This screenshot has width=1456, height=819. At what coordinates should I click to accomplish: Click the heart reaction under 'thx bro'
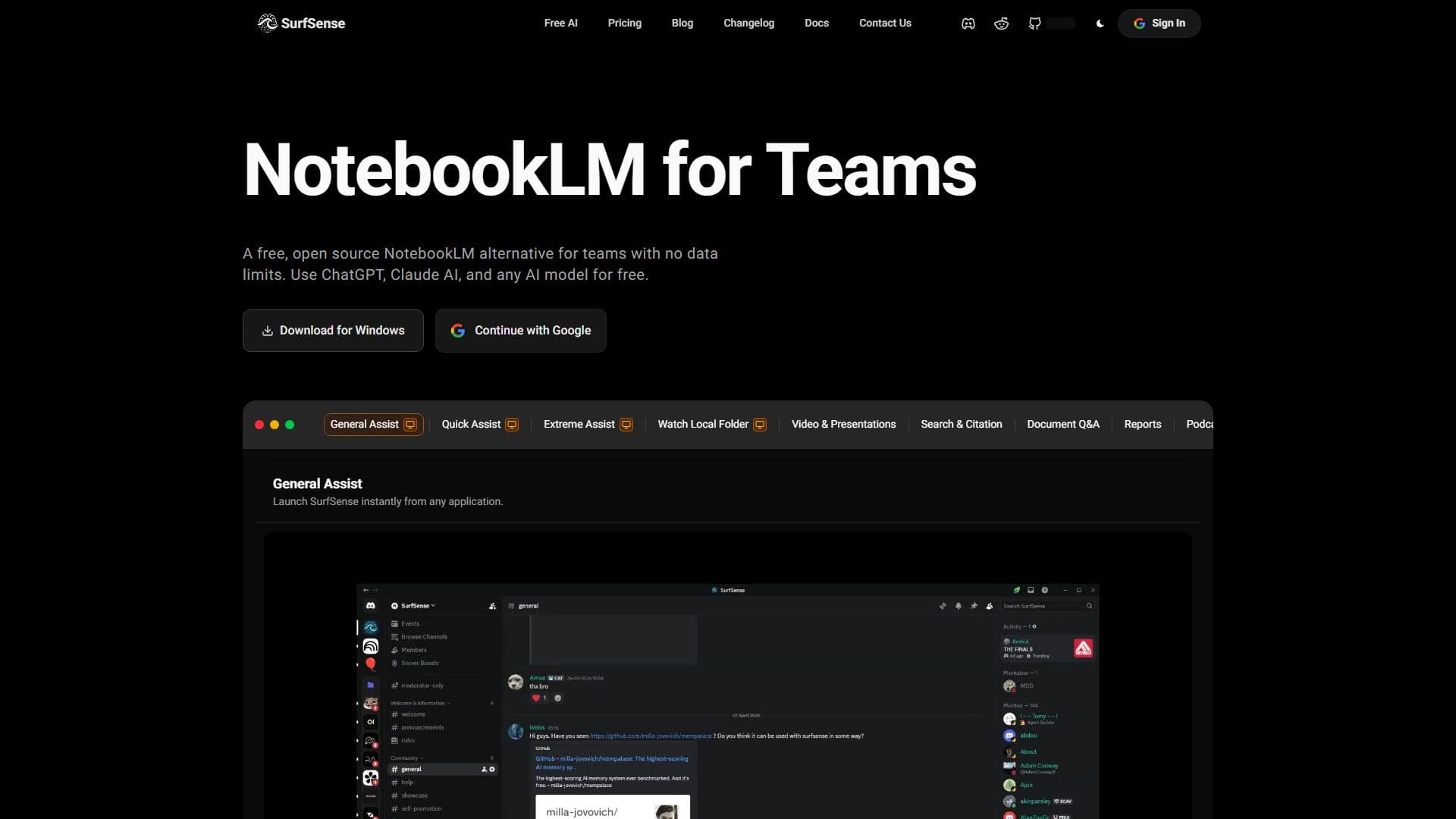click(539, 698)
